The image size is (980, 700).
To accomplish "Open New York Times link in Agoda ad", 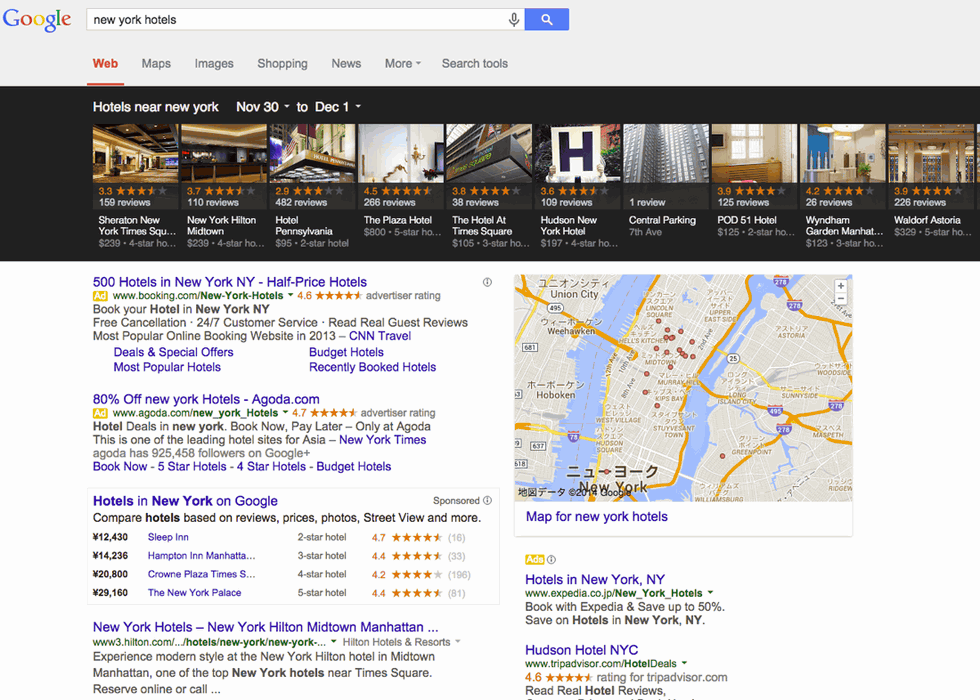I will point(382,439).
